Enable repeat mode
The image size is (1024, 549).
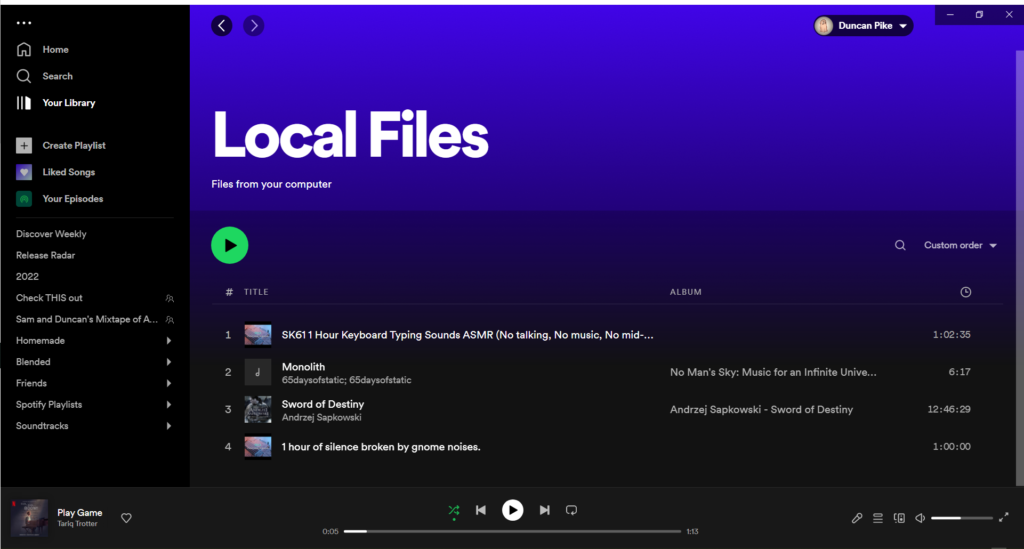click(x=572, y=510)
